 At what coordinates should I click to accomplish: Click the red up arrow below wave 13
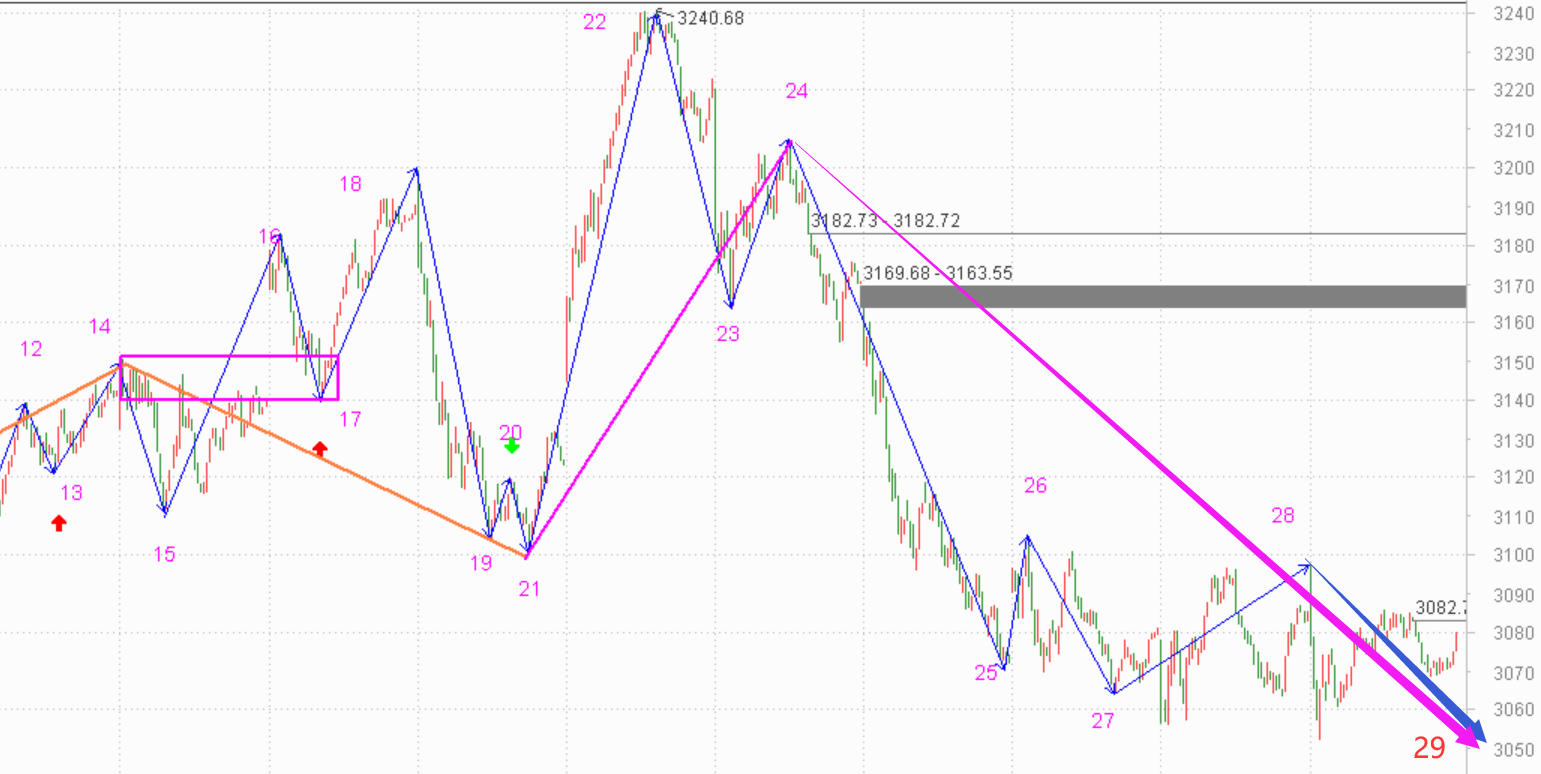point(59,522)
